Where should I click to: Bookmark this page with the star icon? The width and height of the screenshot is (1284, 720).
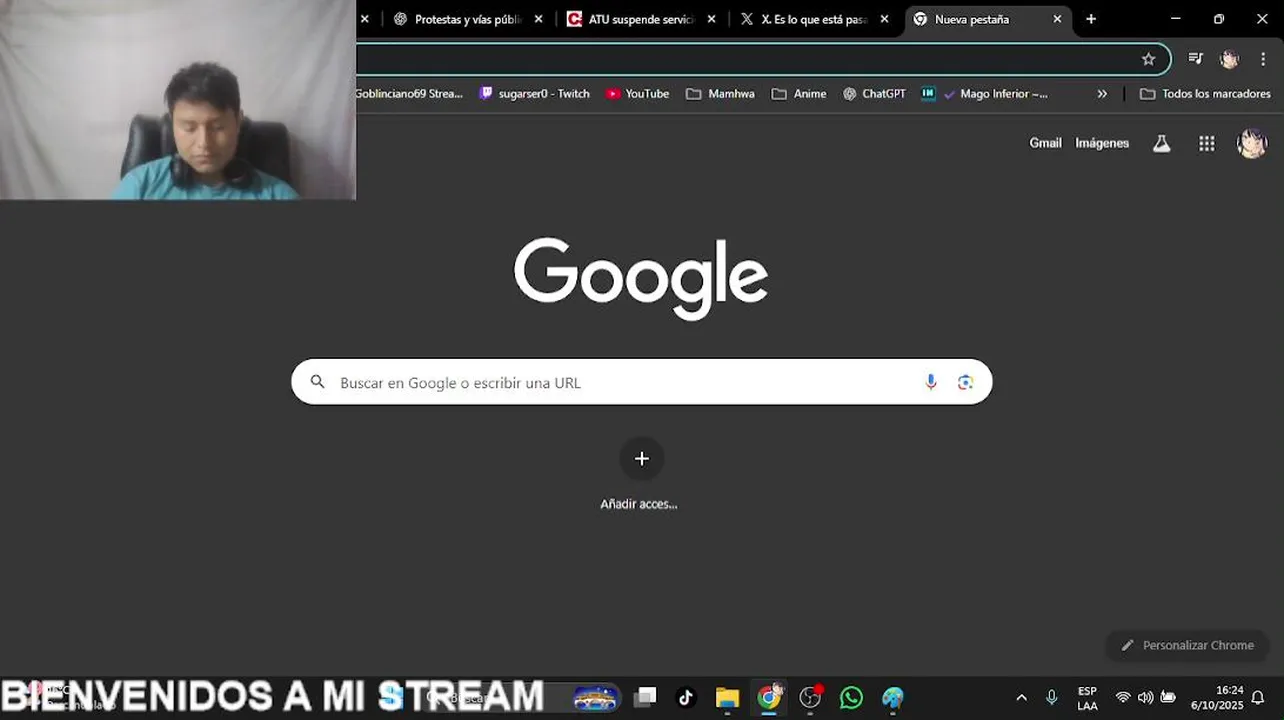tap(1148, 59)
